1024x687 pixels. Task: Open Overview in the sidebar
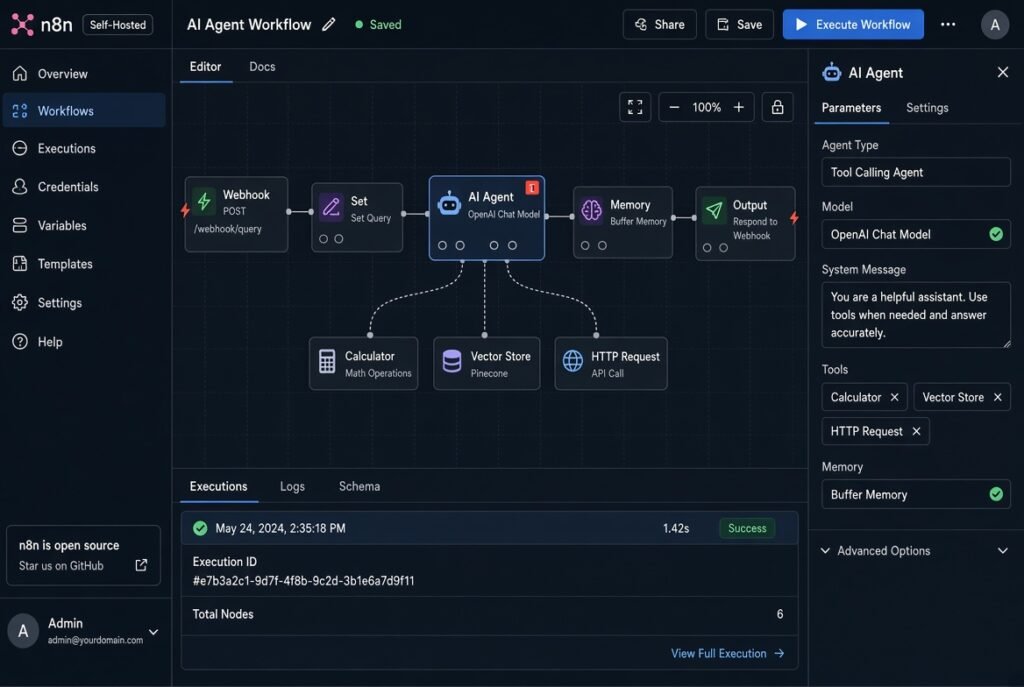(83, 74)
